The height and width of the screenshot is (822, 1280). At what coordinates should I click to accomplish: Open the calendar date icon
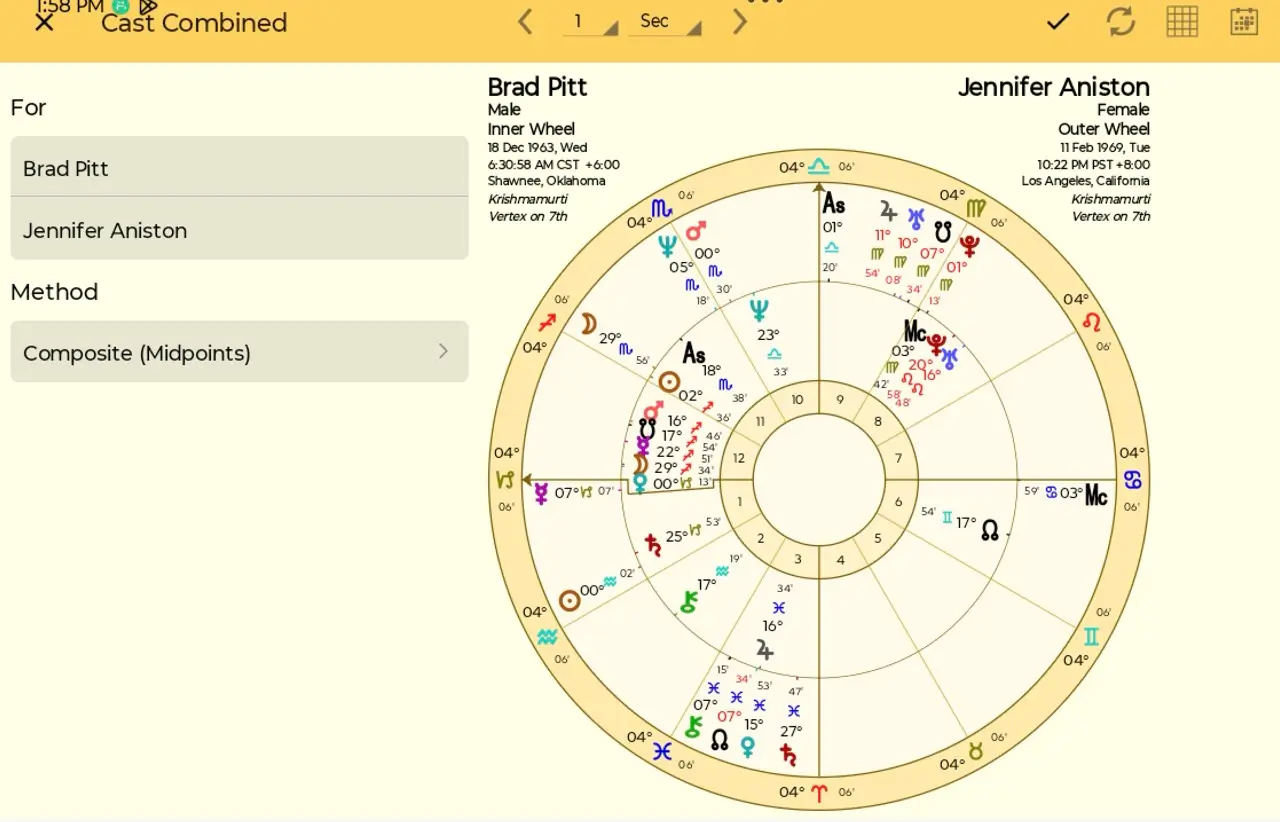(x=1244, y=21)
